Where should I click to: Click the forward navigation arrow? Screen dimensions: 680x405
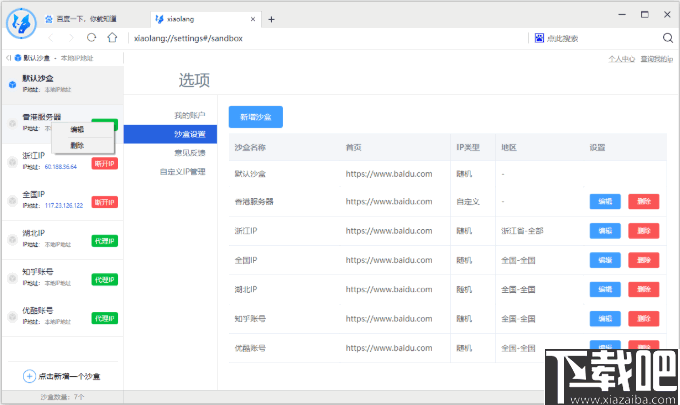click(x=71, y=38)
